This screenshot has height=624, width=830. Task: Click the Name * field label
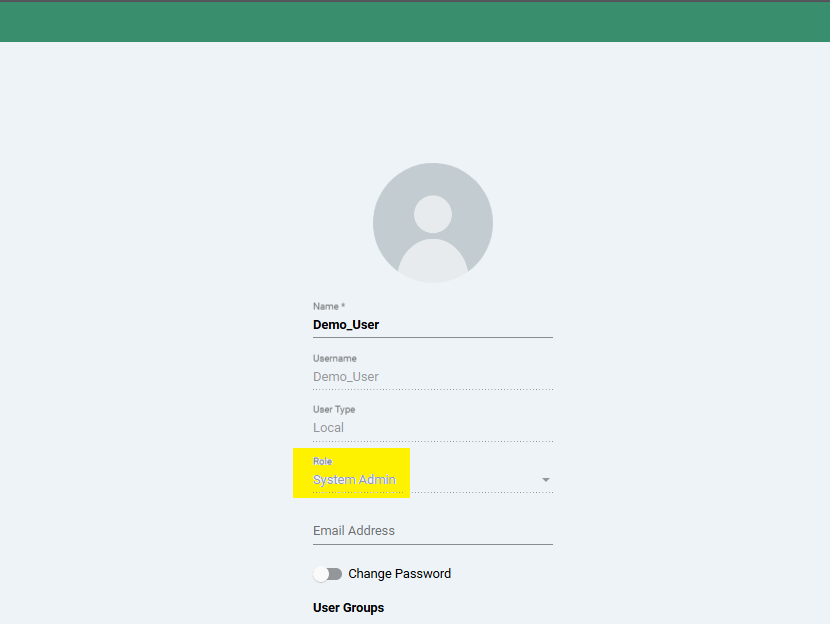[328, 306]
